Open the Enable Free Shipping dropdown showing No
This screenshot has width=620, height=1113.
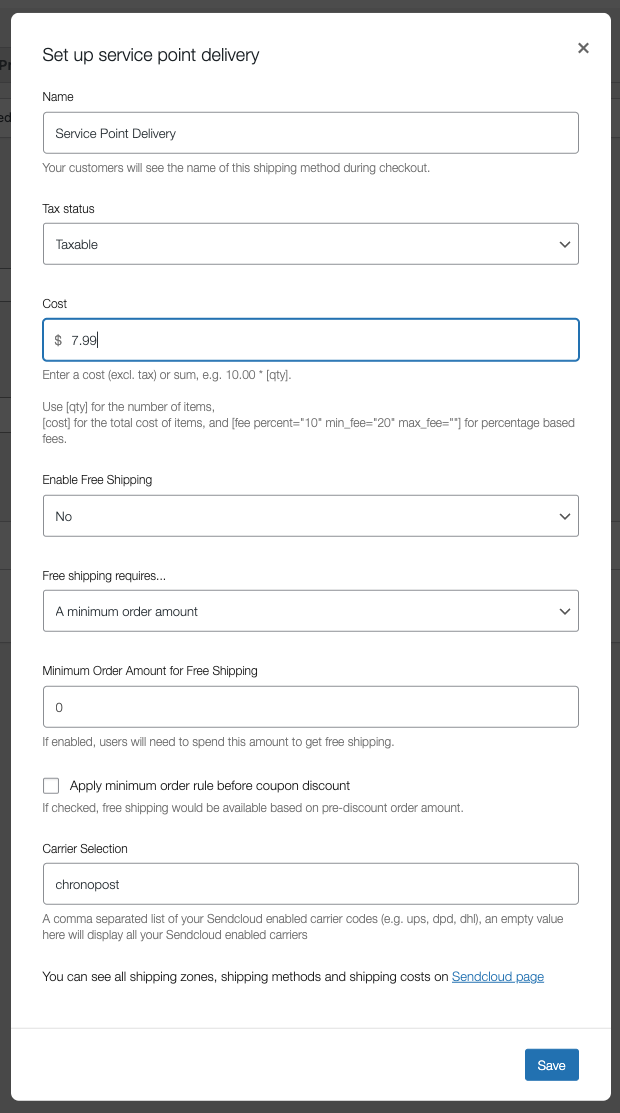(x=311, y=516)
